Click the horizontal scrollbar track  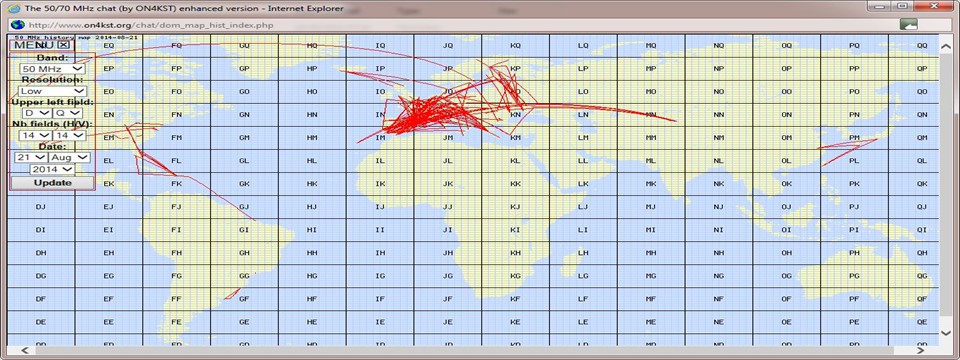pyautogui.click(x=472, y=351)
